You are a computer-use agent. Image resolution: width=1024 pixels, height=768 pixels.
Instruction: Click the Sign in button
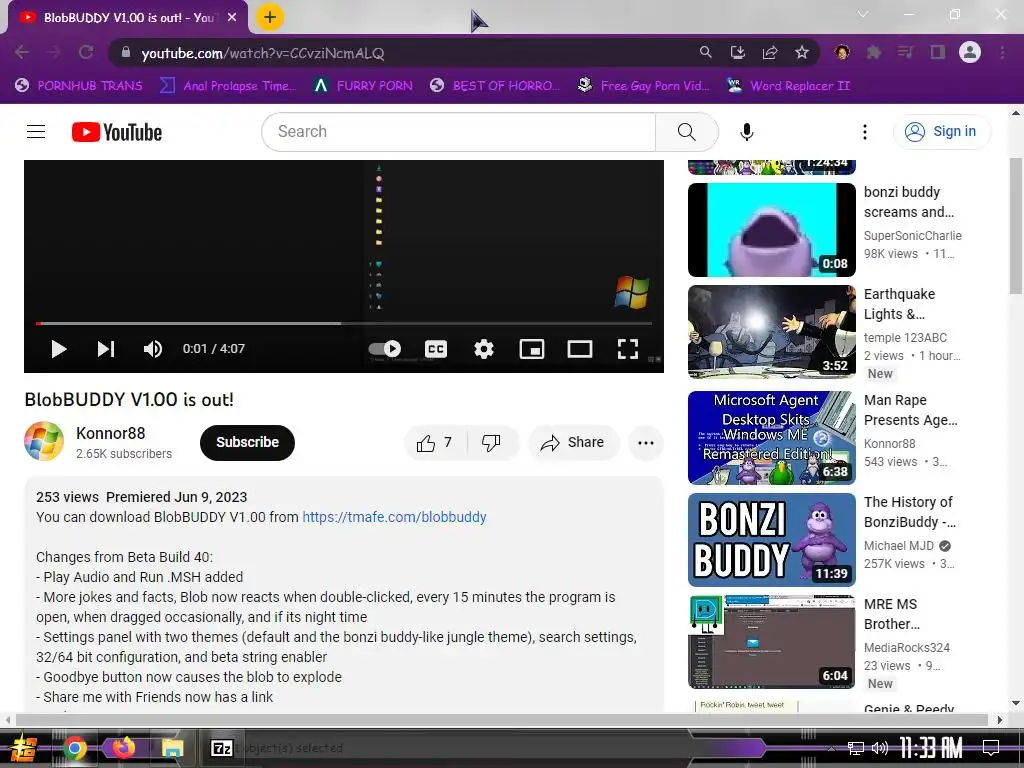(941, 132)
